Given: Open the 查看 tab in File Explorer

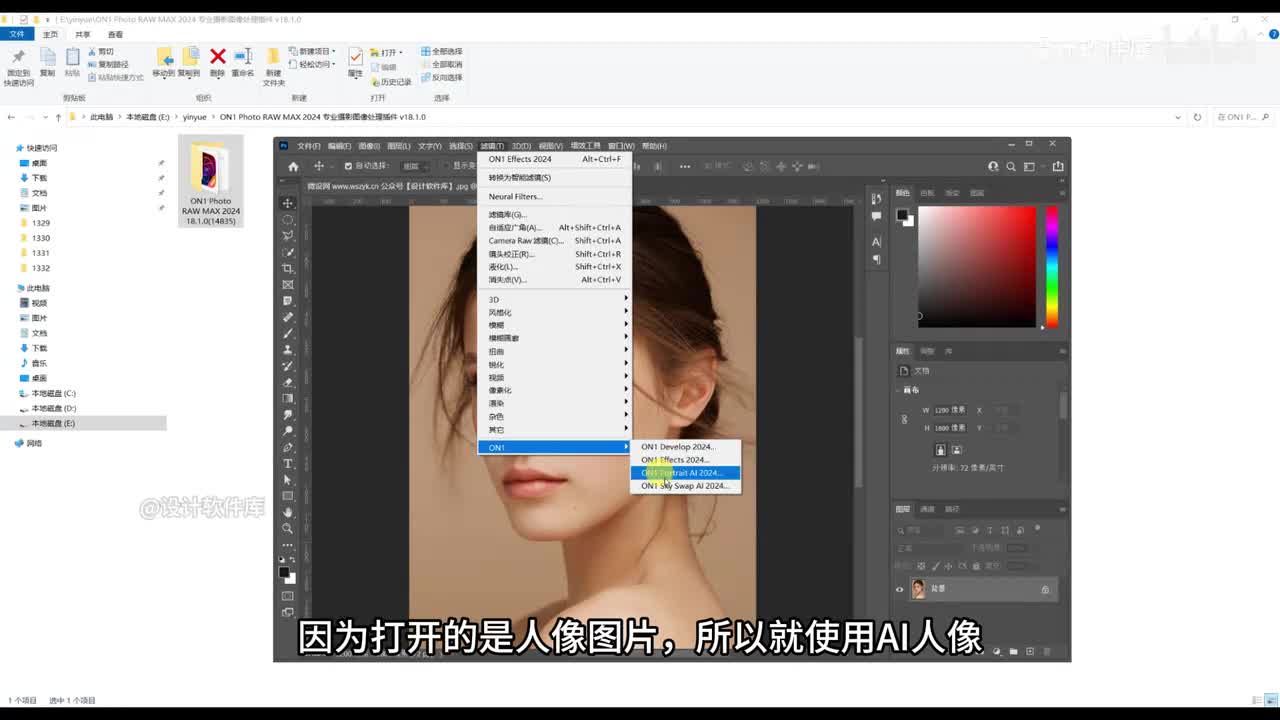Looking at the screenshot, I should coord(115,34).
